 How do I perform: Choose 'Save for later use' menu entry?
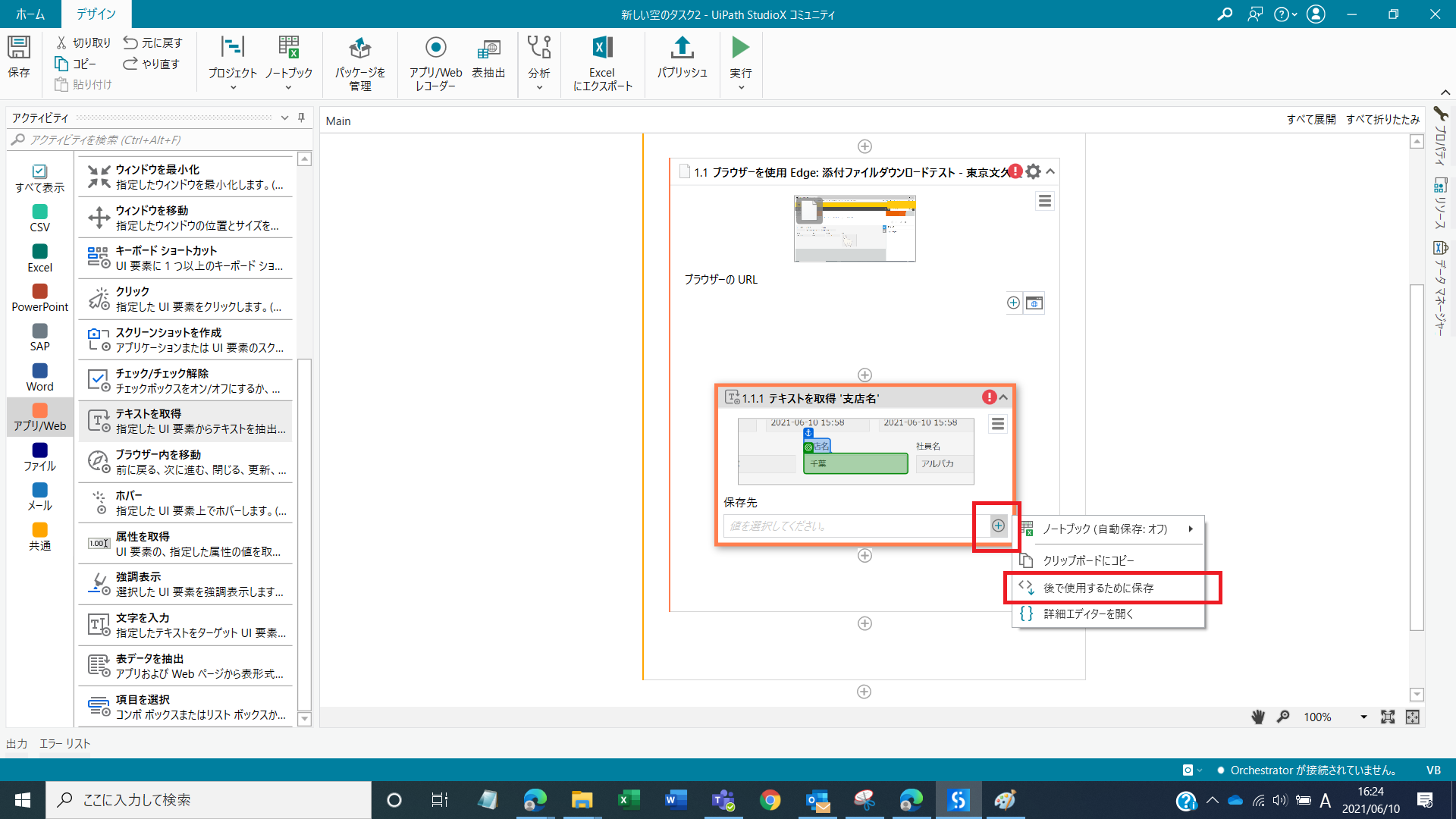[1098, 588]
